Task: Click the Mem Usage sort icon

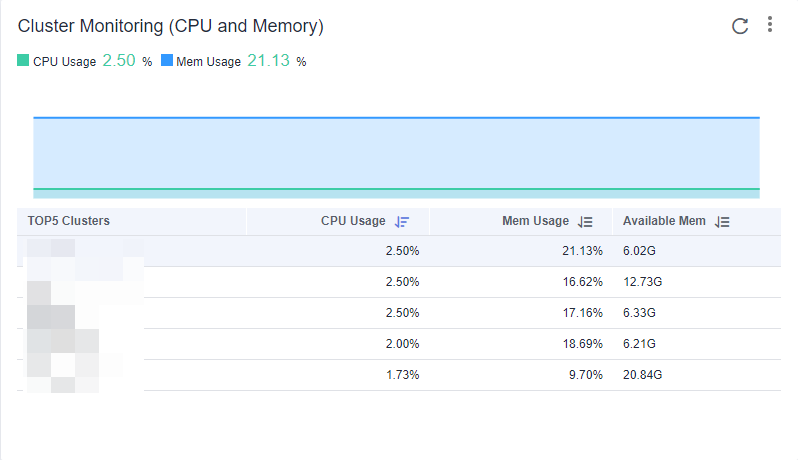Action: coord(586,222)
